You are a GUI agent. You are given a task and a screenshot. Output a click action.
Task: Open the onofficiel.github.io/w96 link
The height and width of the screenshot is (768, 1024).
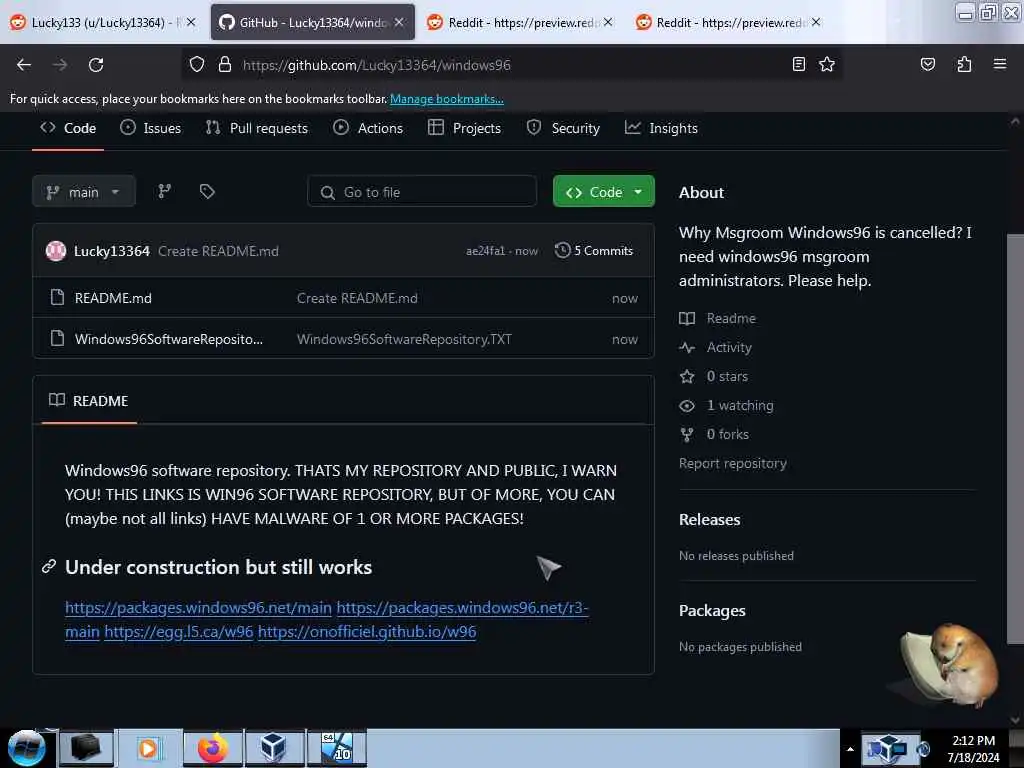367,632
